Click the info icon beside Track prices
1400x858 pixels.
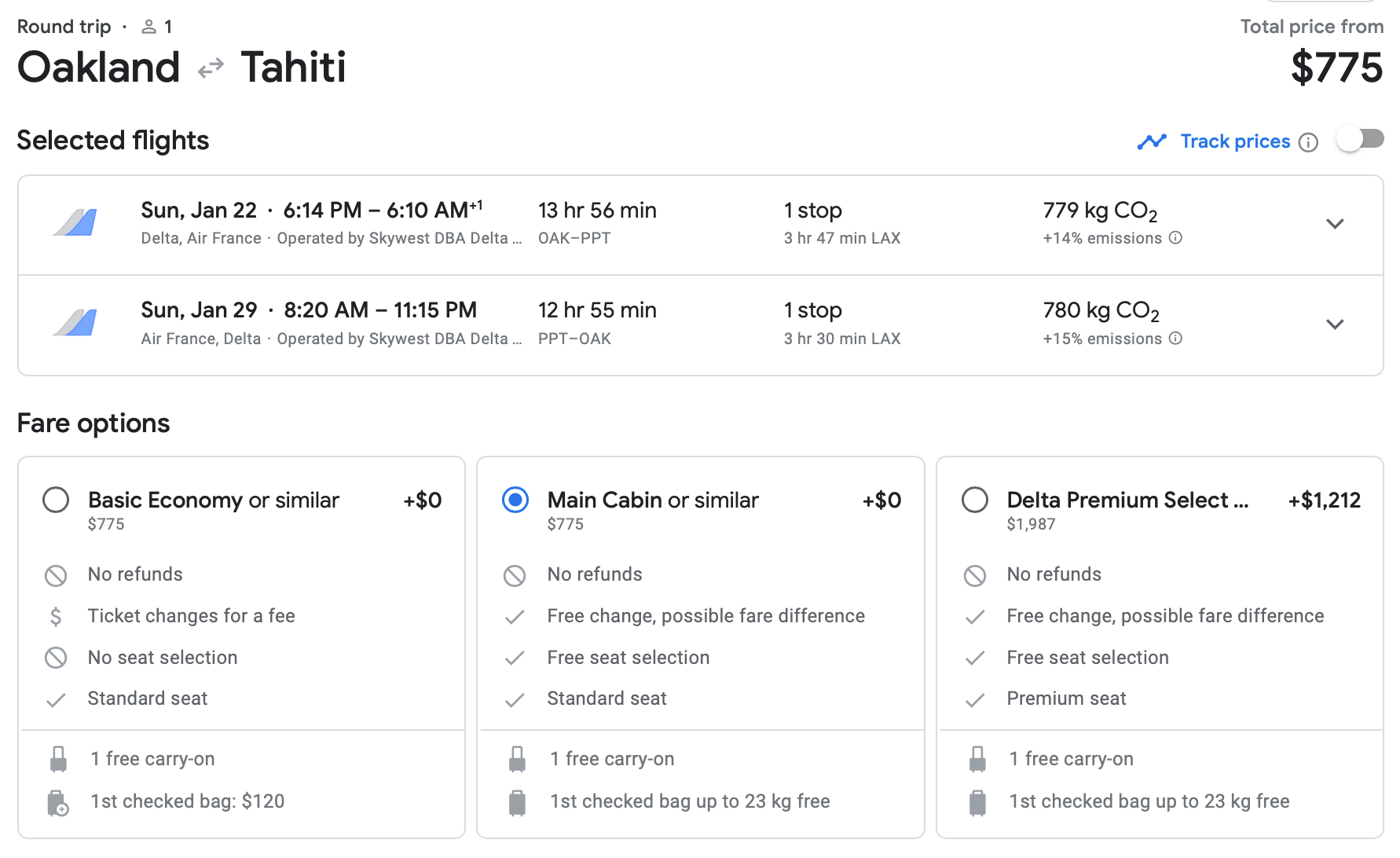pyautogui.click(x=1308, y=142)
